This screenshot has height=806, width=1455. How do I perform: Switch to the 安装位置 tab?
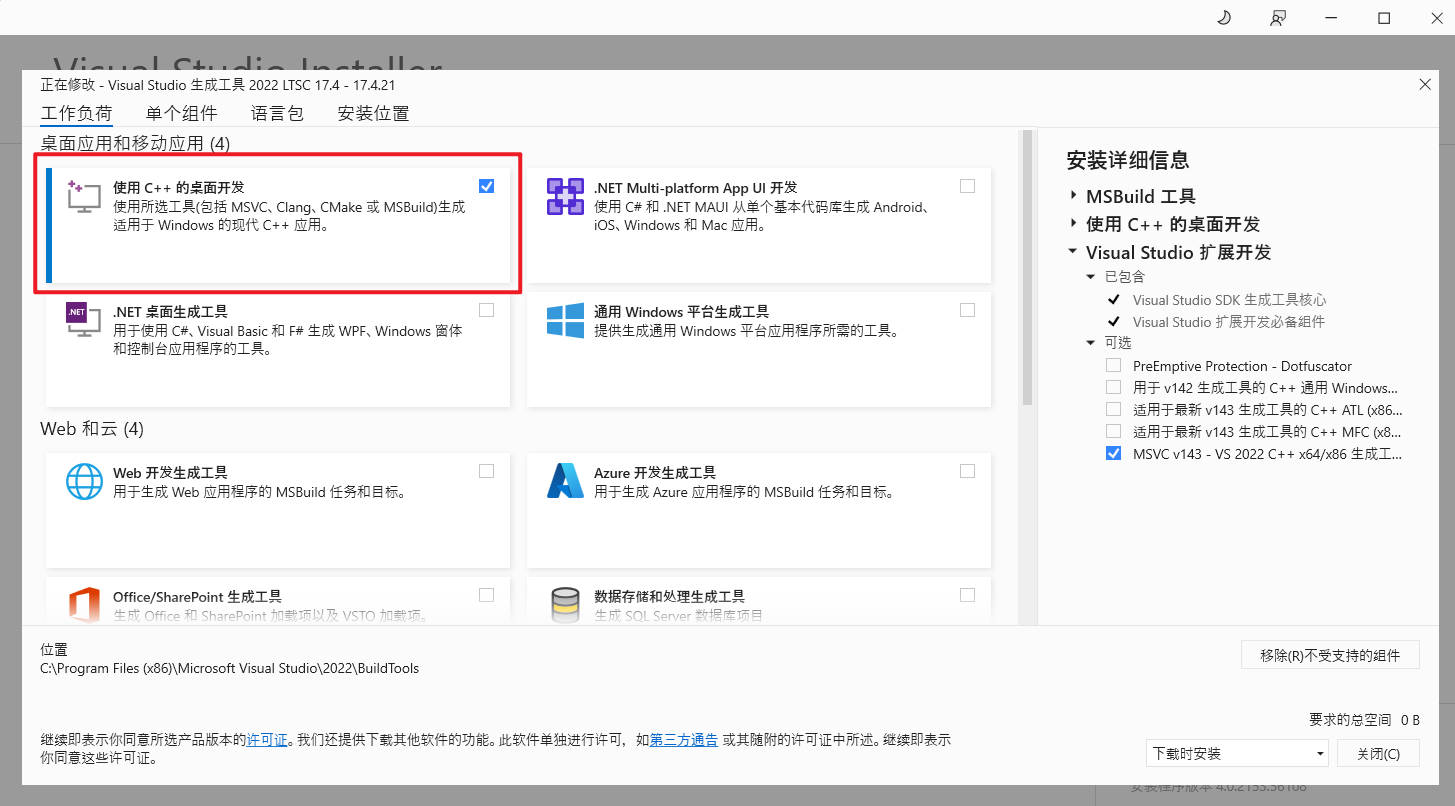tap(373, 113)
